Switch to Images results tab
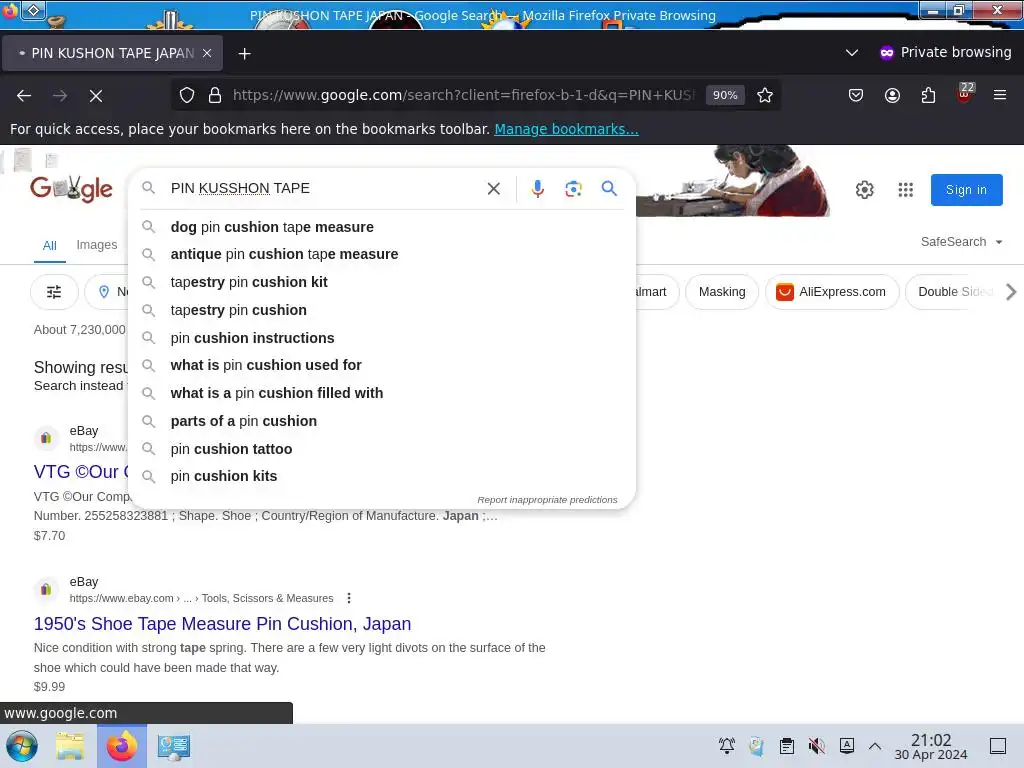Image resolution: width=1024 pixels, height=768 pixels. 97,245
